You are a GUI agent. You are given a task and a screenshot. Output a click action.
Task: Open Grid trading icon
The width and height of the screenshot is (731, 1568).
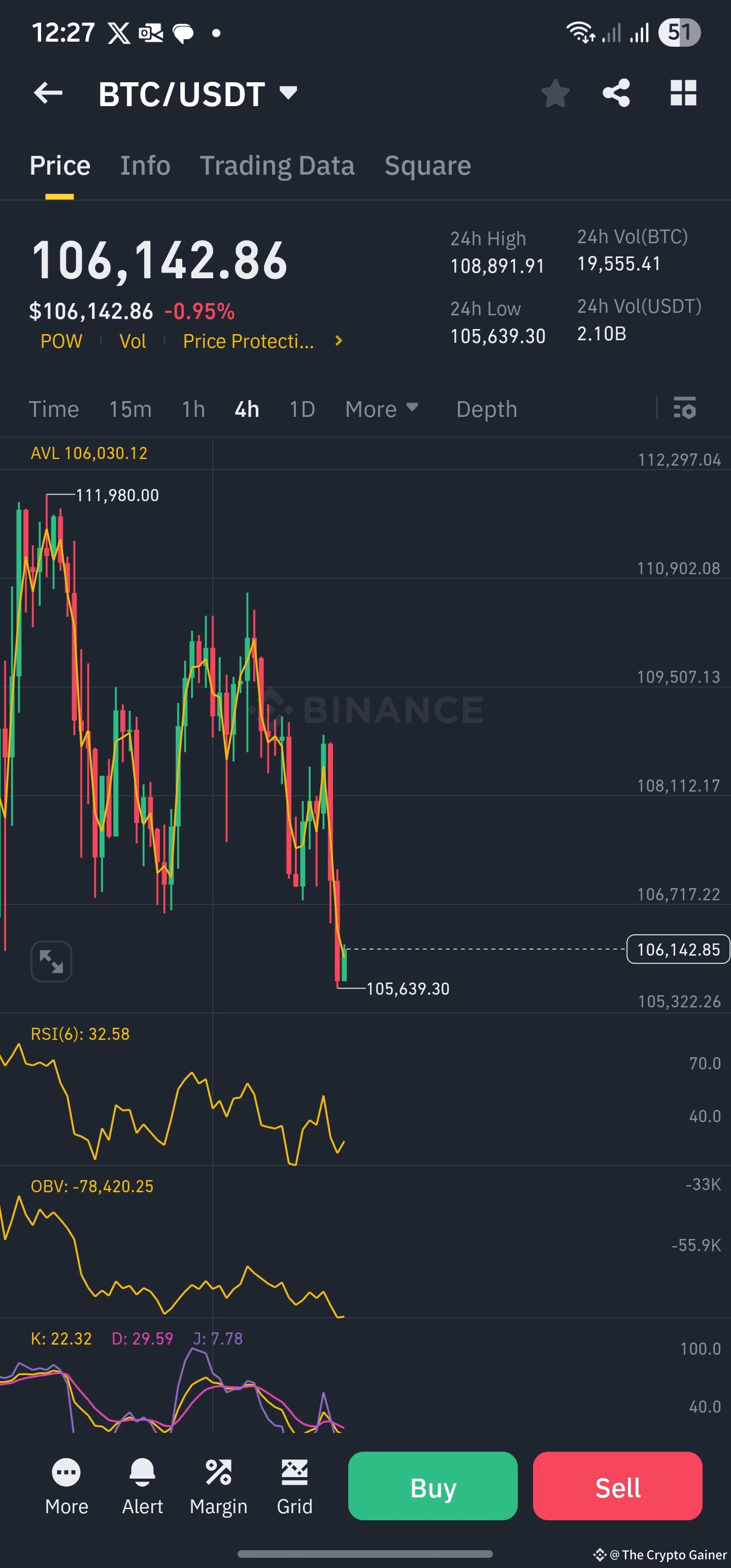[x=294, y=1485]
